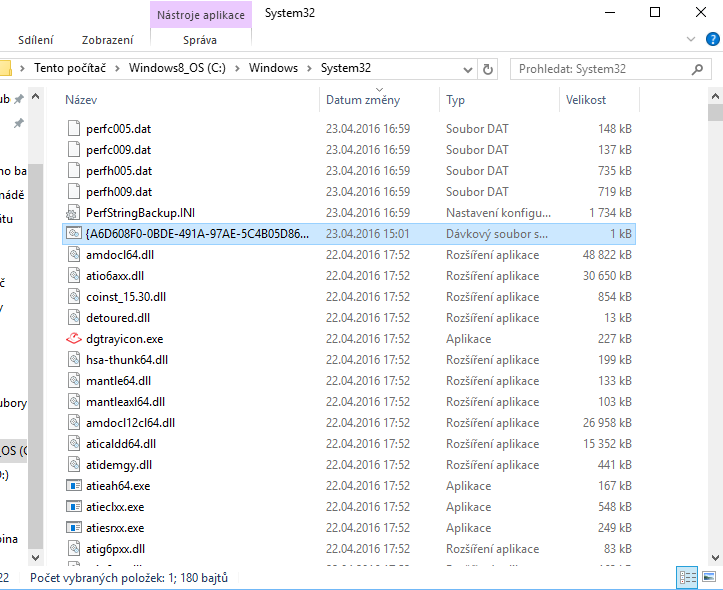723x590 pixels.
Task: Click the aticaldd64.dll file icon
Action: [74, 443]
